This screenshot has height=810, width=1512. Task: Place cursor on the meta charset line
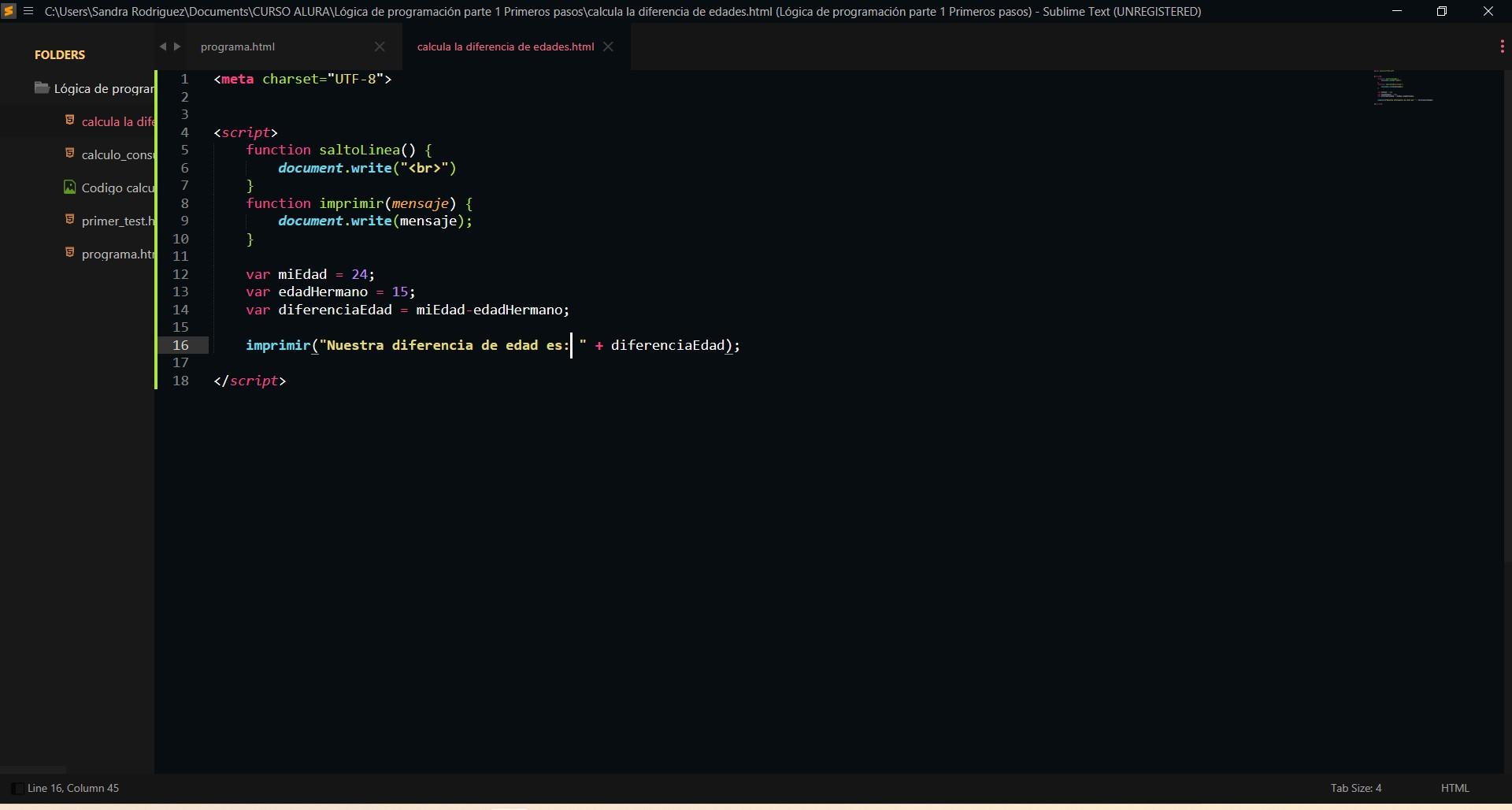pos(302,79)
